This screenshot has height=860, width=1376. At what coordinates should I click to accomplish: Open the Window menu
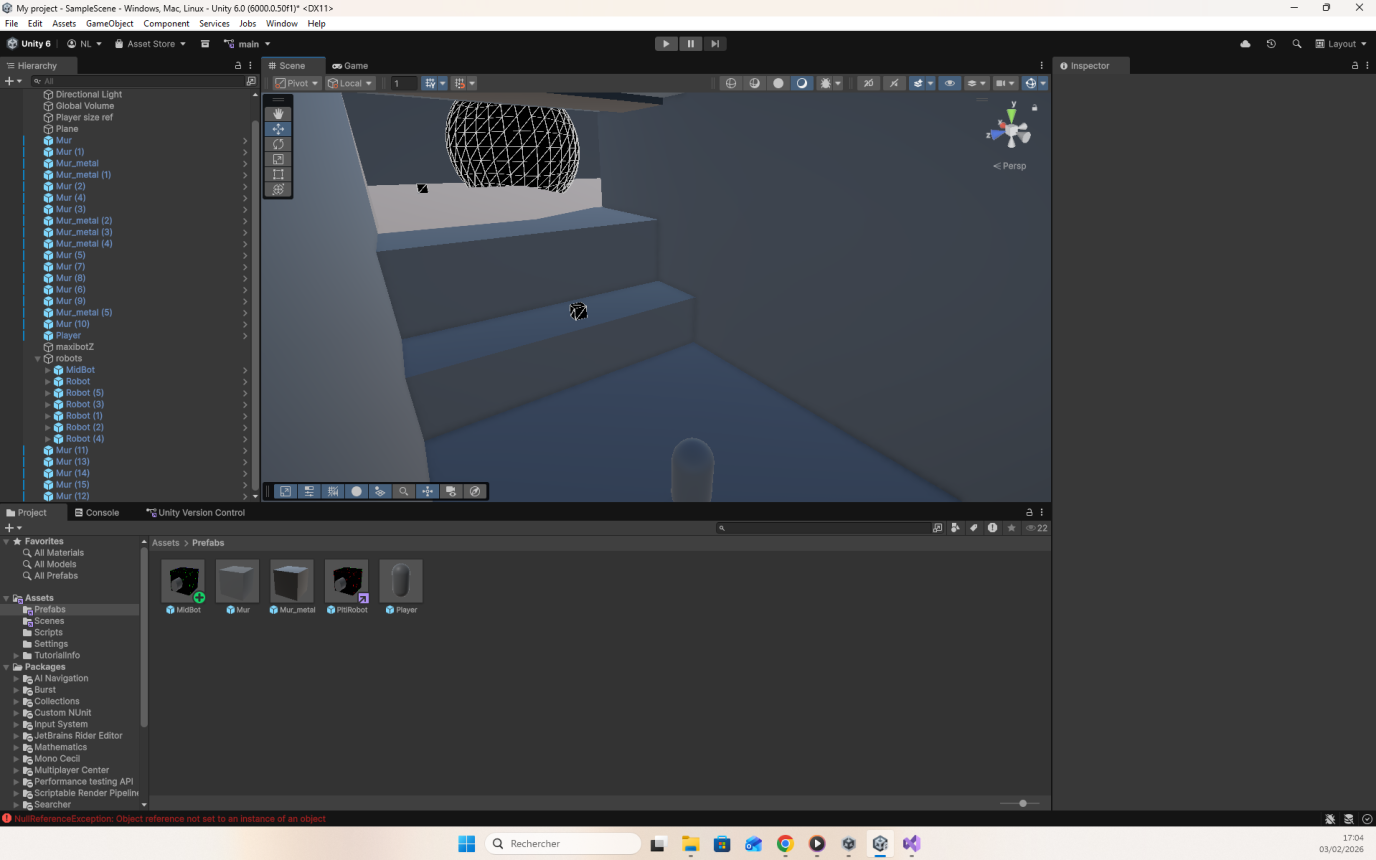pos(282,23)
